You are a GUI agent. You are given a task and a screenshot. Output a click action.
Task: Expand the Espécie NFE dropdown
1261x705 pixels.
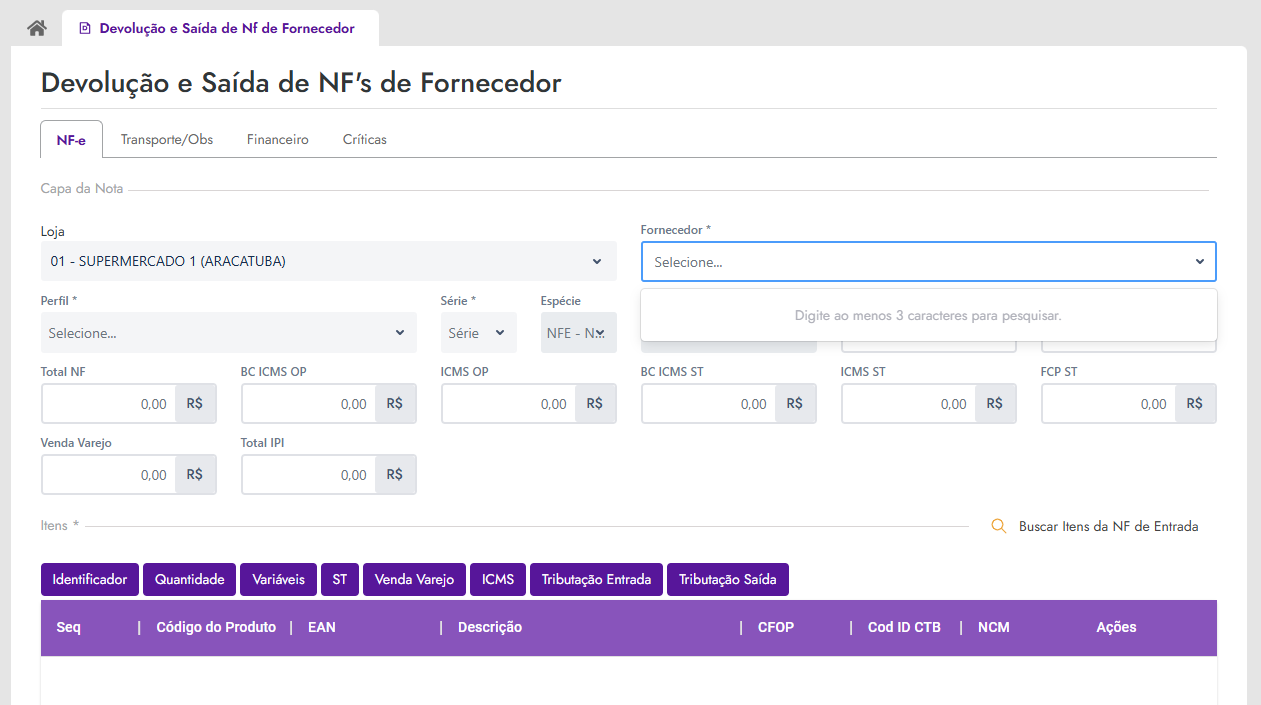tap(578, 333)
